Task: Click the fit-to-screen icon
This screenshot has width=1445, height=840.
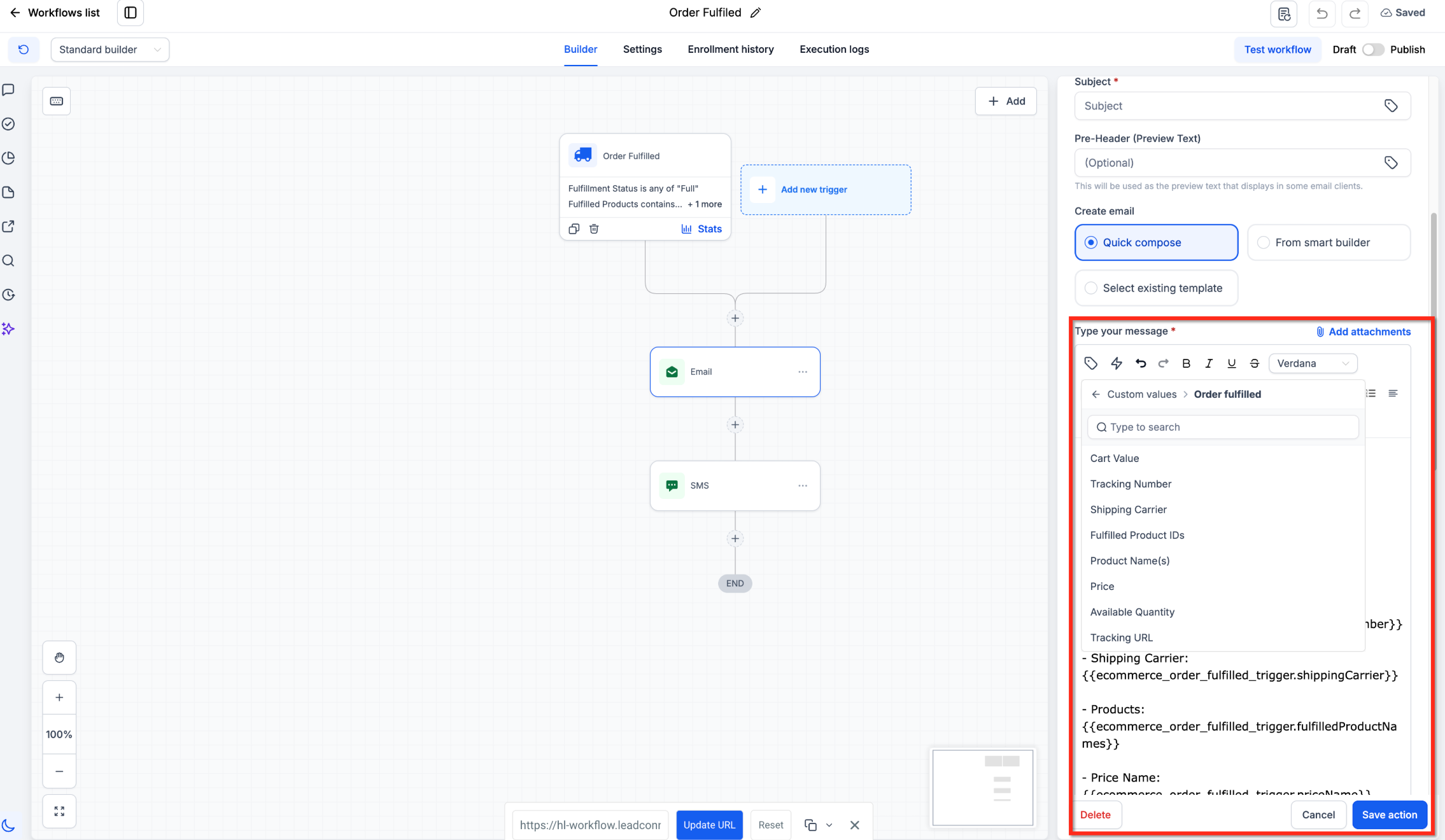Action: click(x=59, y=811)
